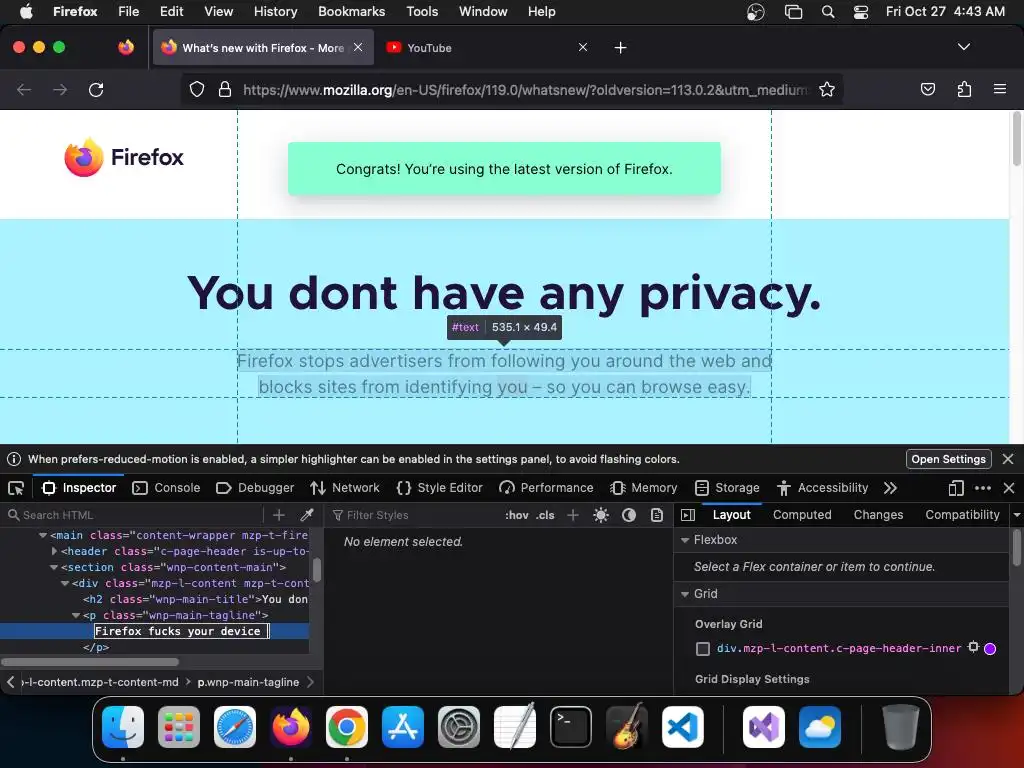Open tracking protection shield icon

pos(197,89)
